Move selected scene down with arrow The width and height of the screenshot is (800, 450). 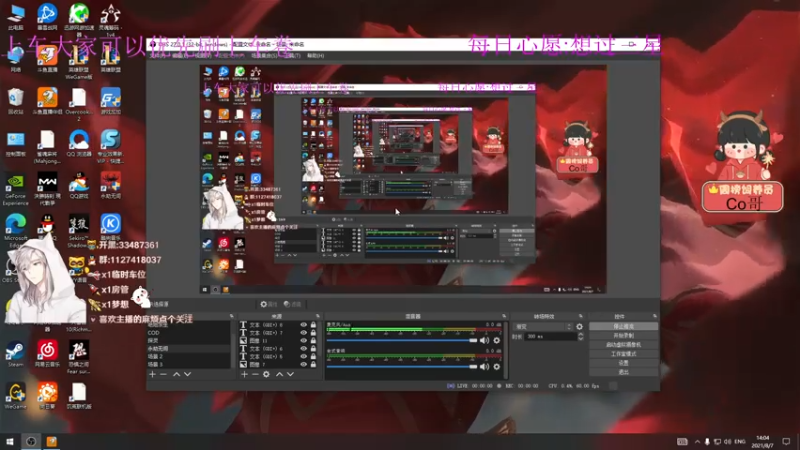pos(188,374)
